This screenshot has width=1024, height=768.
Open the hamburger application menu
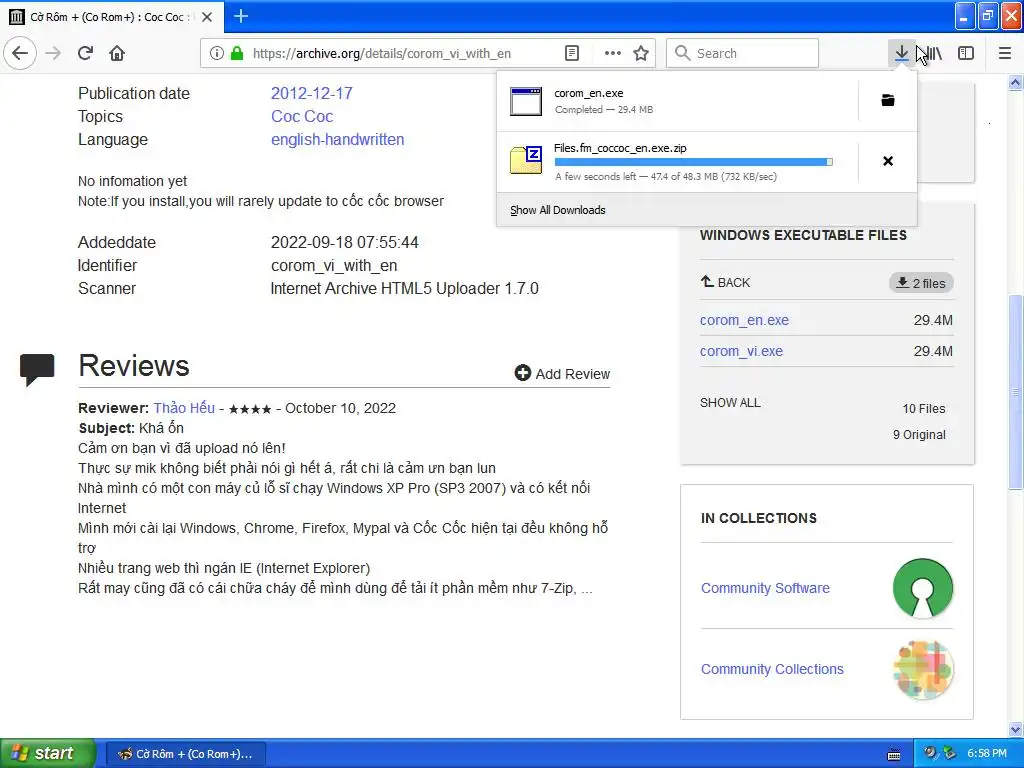tap(1004, 53)
